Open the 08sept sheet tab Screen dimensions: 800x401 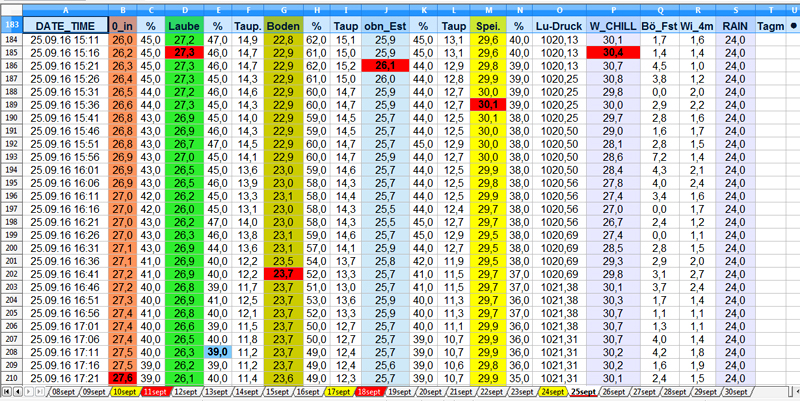tap(64, 391)
